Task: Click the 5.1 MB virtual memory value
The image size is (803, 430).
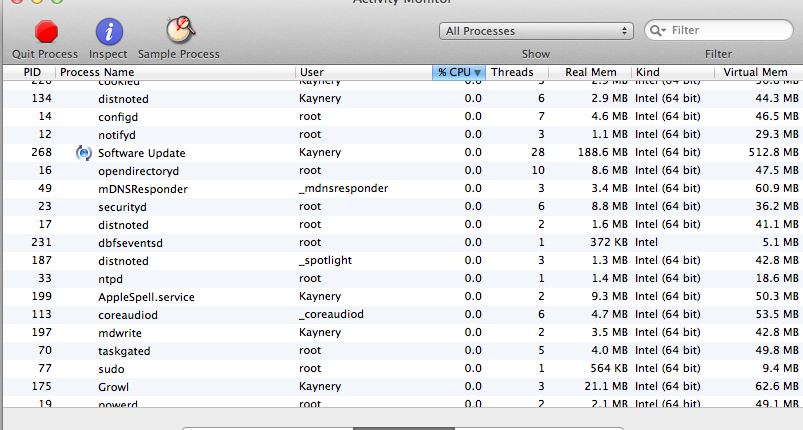Action: coord(780,242)
